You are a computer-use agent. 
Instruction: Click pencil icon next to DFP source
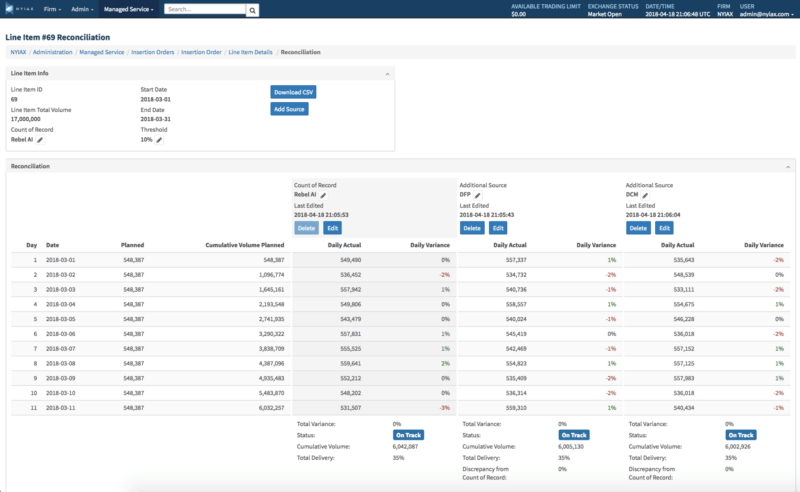pos(479,195)
